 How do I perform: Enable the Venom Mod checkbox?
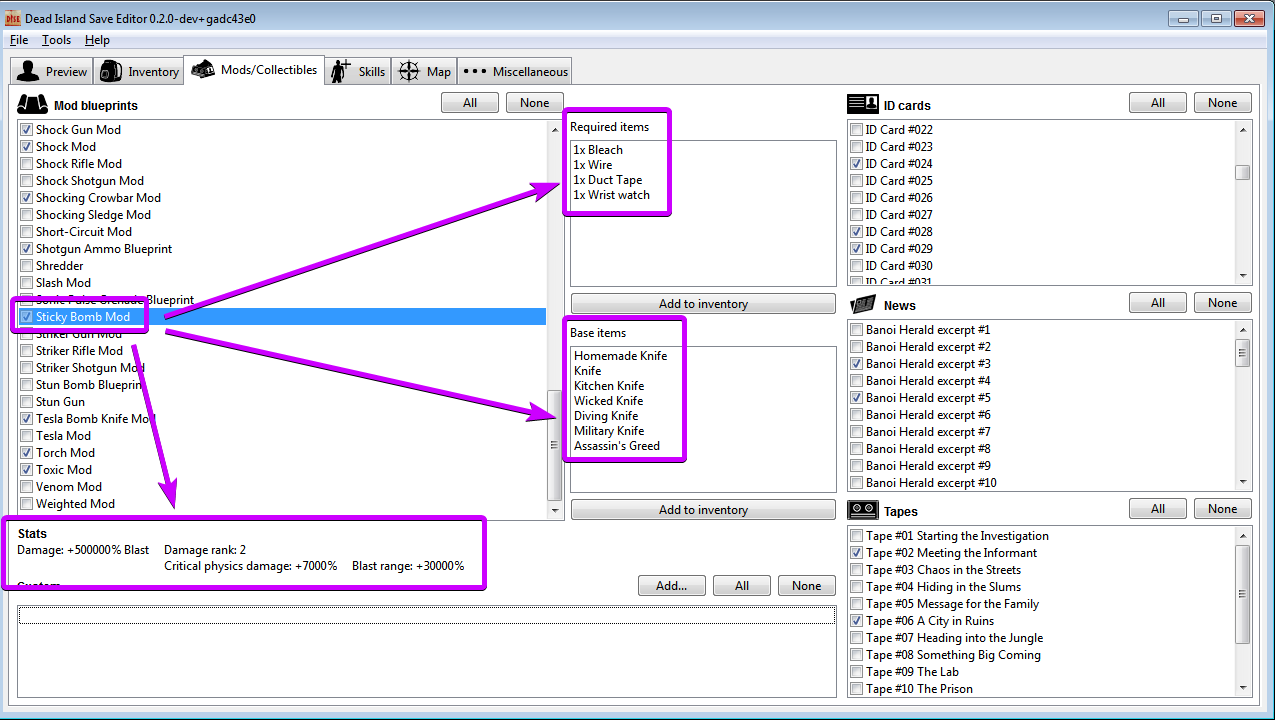[x=27, y=487]
